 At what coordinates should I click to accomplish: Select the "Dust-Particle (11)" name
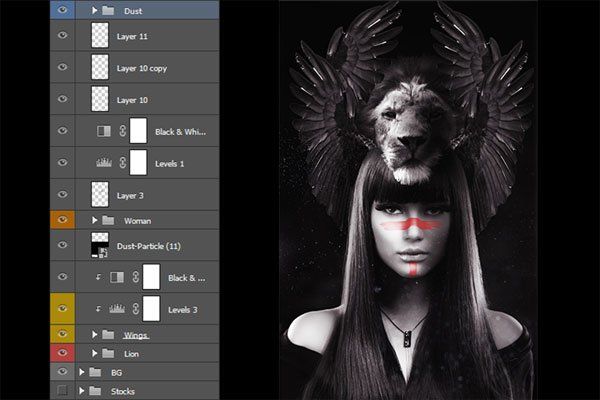click(x=149, y=246)
